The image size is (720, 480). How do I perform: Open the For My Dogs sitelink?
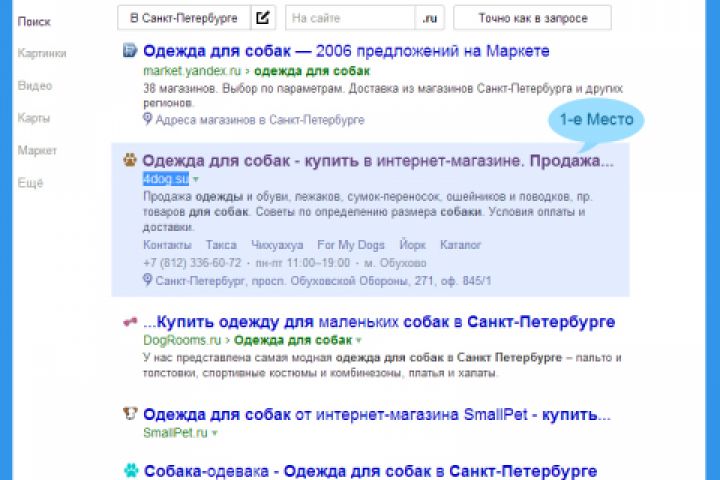pos(350,245)
